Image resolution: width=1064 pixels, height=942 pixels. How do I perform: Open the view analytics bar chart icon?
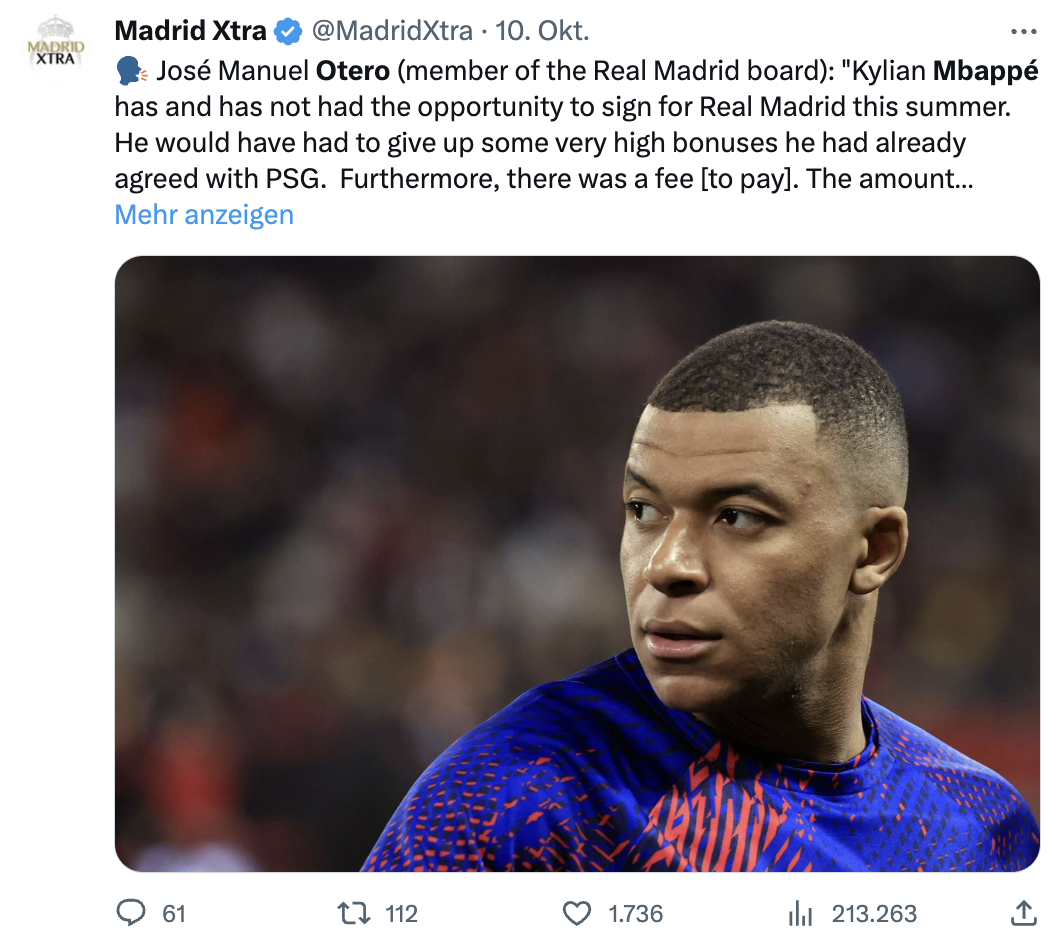pos(800,912)
